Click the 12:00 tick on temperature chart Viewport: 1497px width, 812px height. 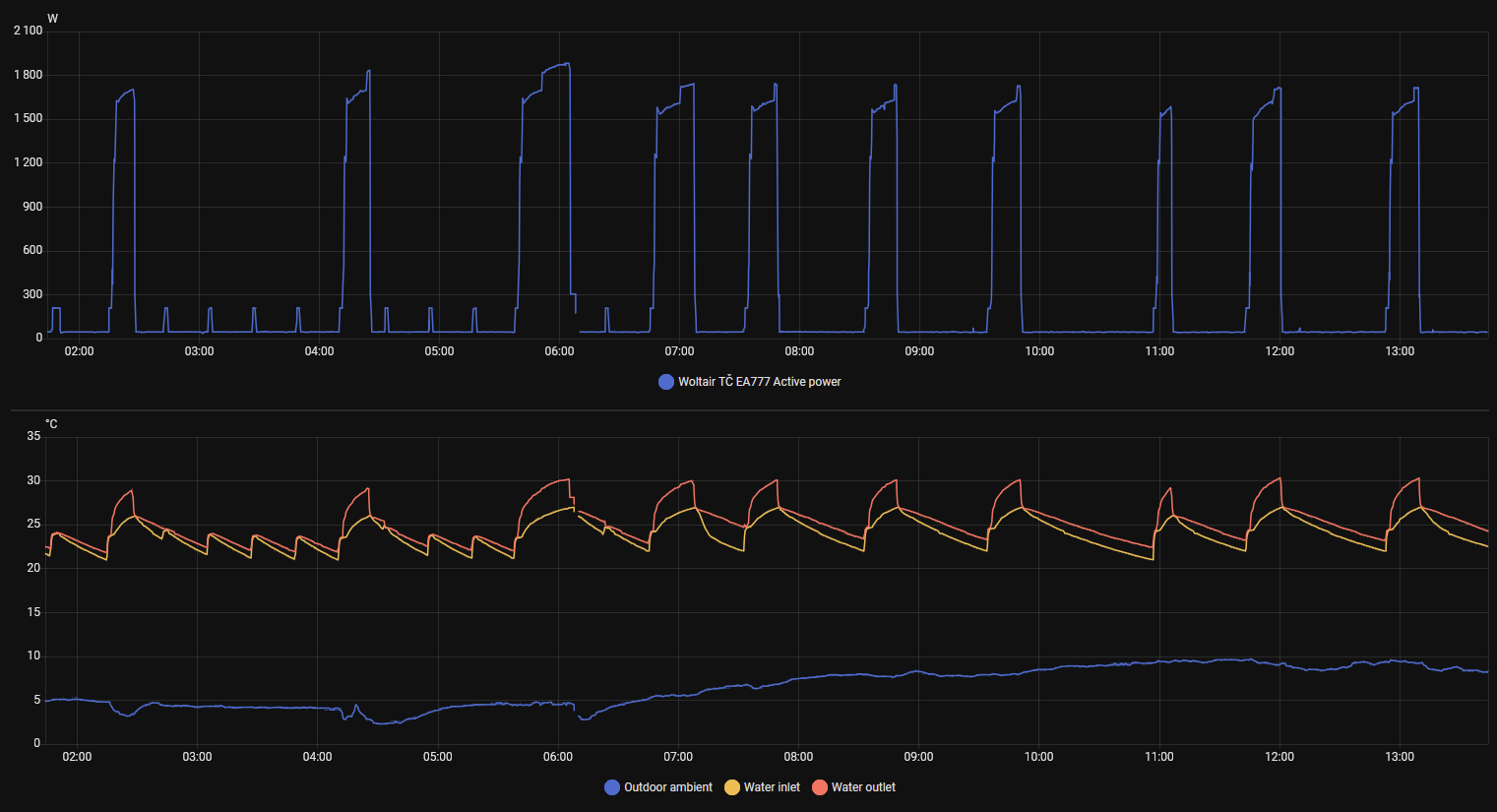point(1279,757)
